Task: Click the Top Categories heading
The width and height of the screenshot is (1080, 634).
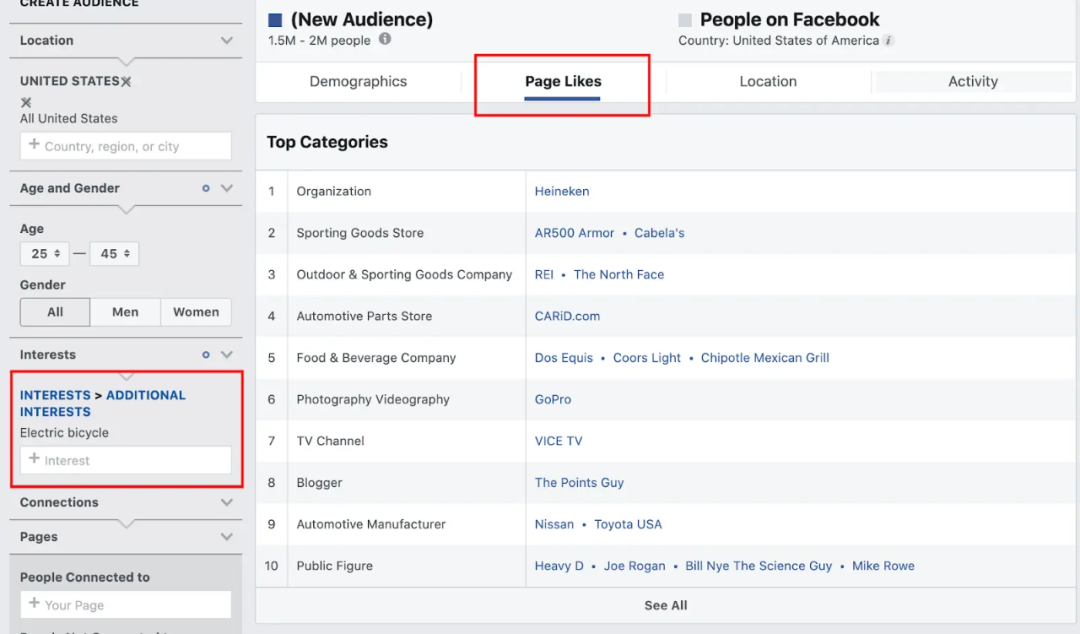Action: click(327, 142)
